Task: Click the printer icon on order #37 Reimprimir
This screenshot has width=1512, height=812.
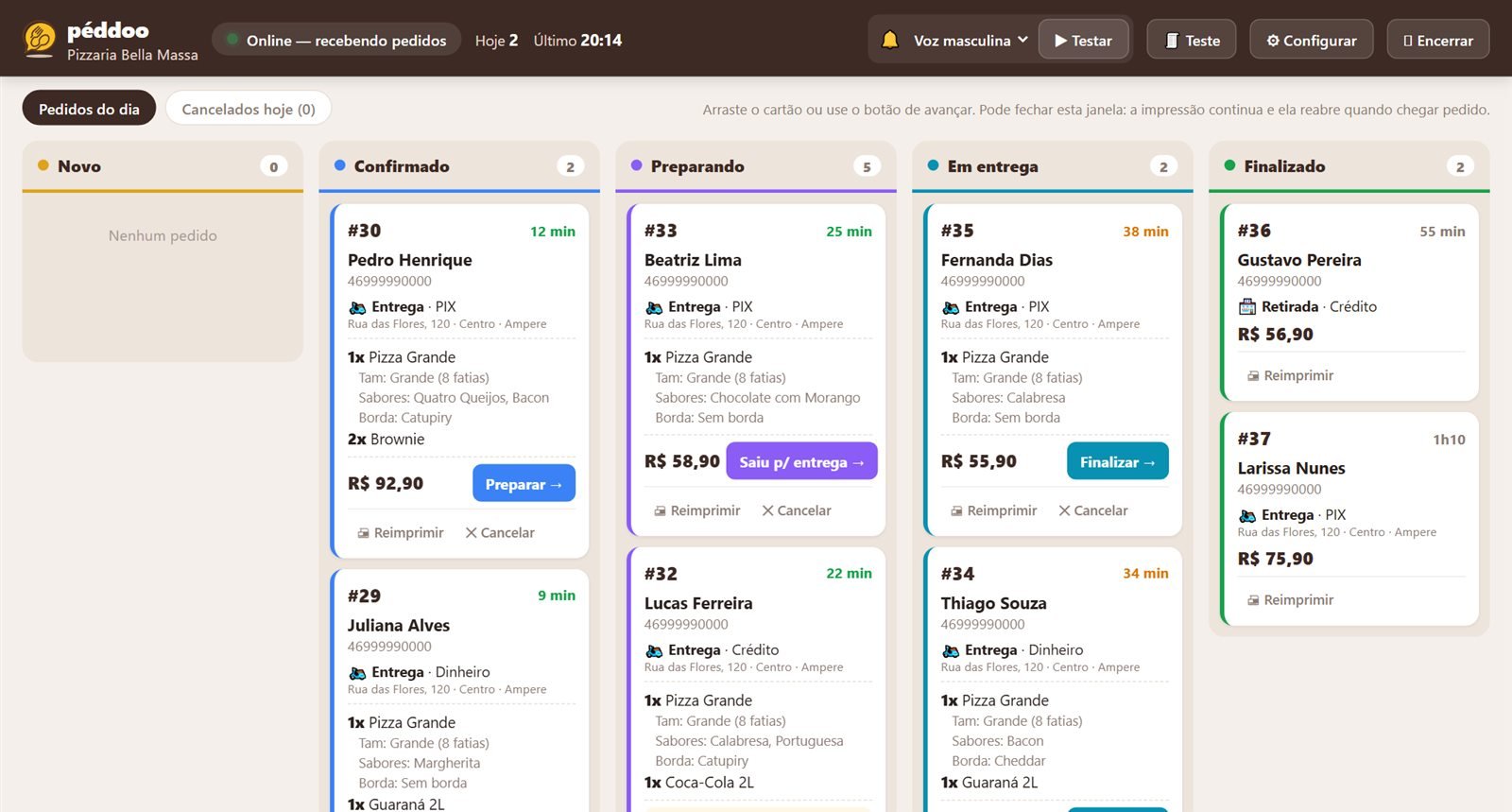Action: coord(1253,600)
